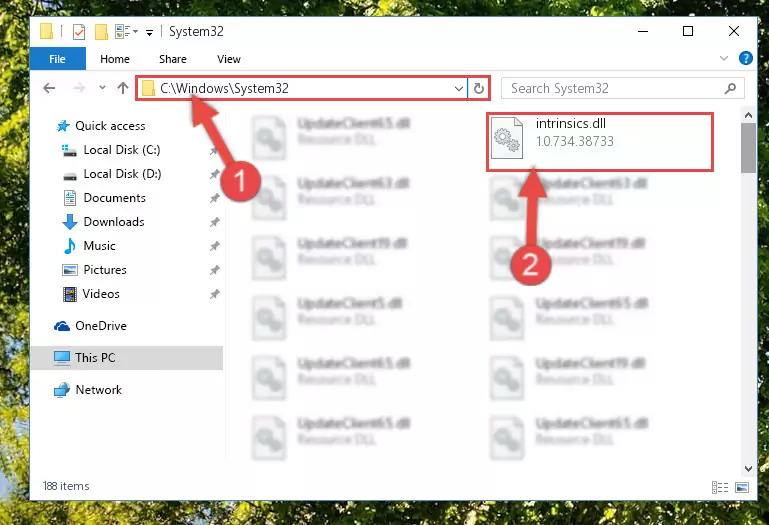Open the Customize Quick Access Toolbar arrow

pos(149,33)
